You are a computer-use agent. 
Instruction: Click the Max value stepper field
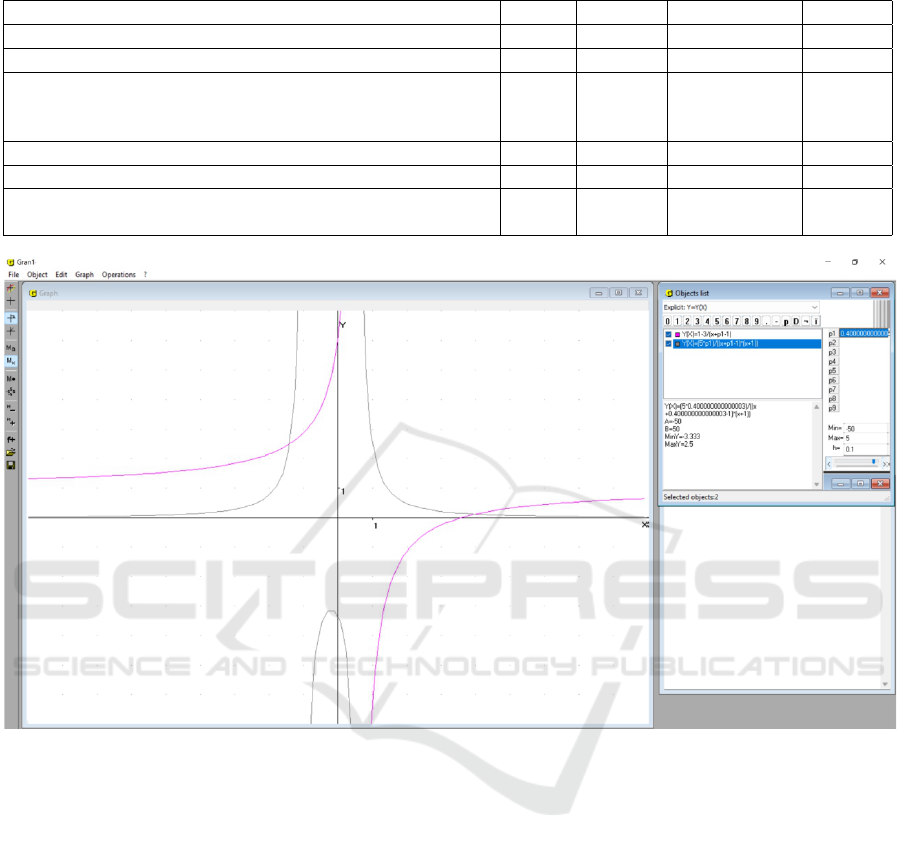coord(865,438)
